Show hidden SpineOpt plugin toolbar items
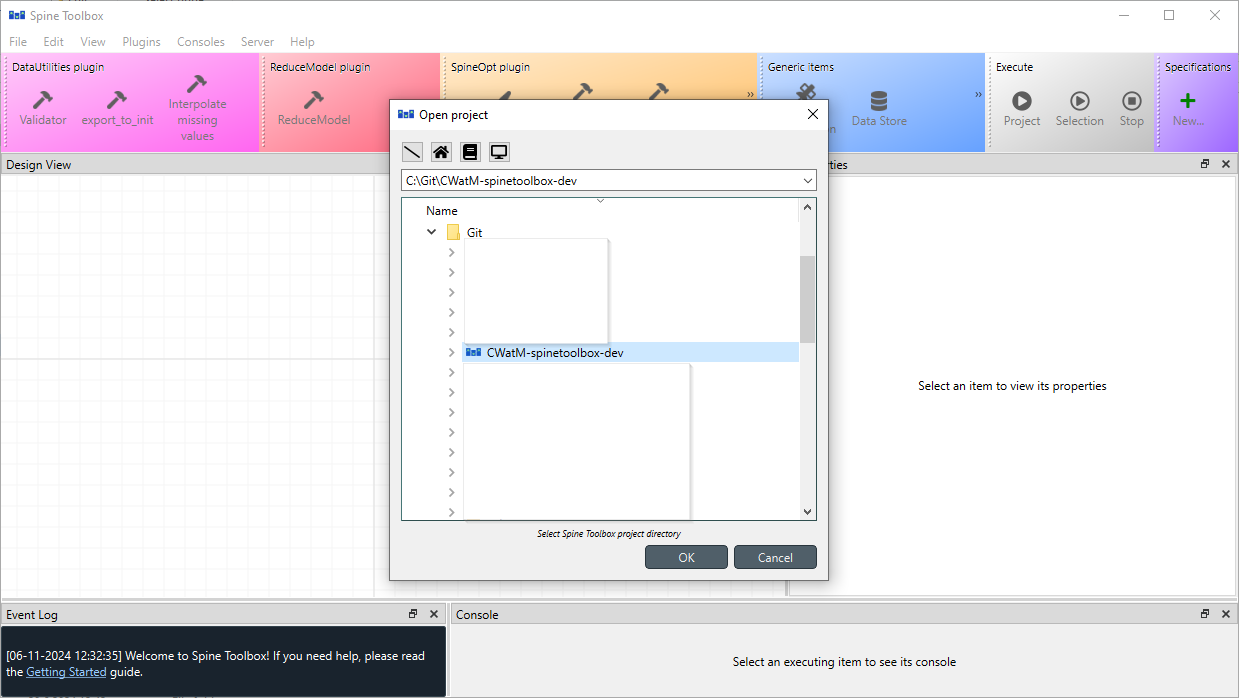The width and height of the screenshot is (1239, 698). tap(750, 95)
